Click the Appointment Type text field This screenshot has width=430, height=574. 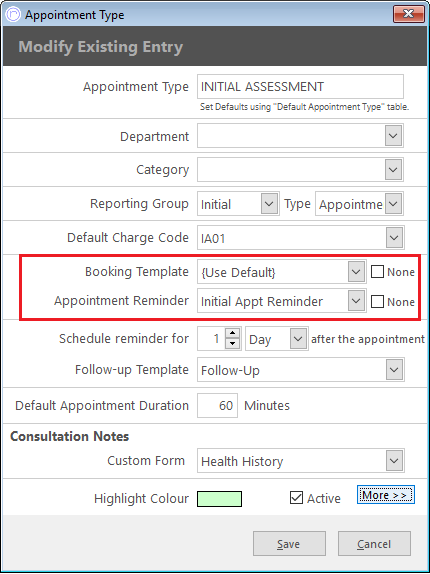(300, 87)
